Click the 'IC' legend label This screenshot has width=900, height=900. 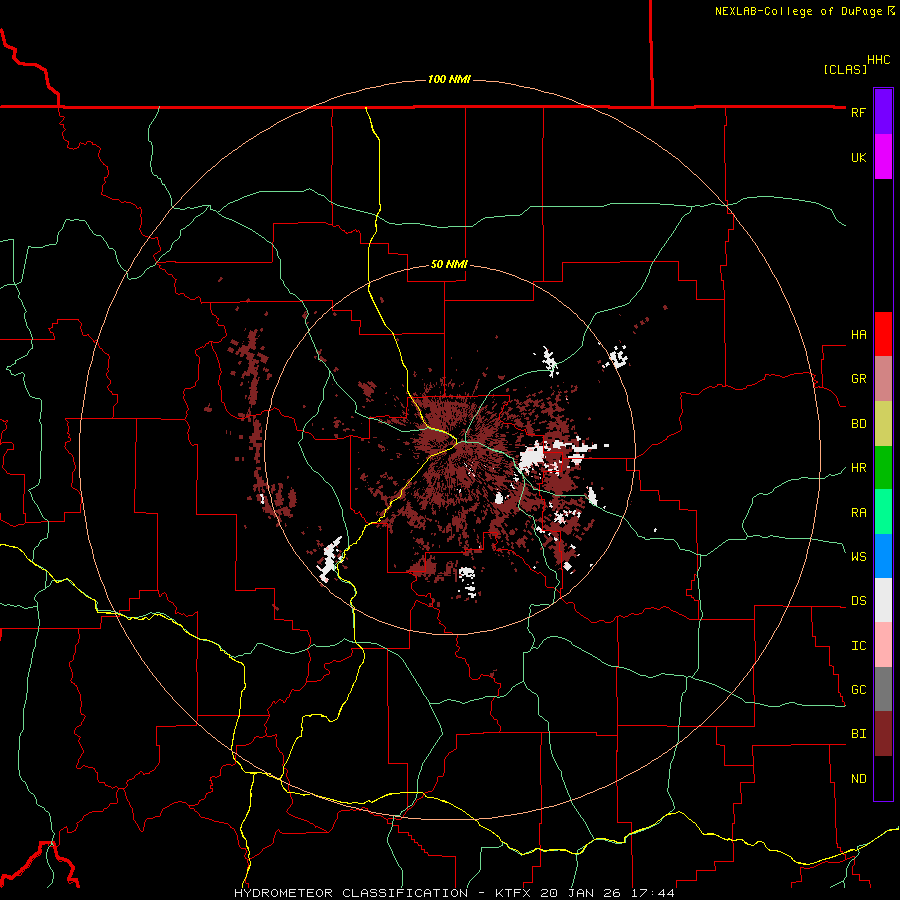click(858, 646)
